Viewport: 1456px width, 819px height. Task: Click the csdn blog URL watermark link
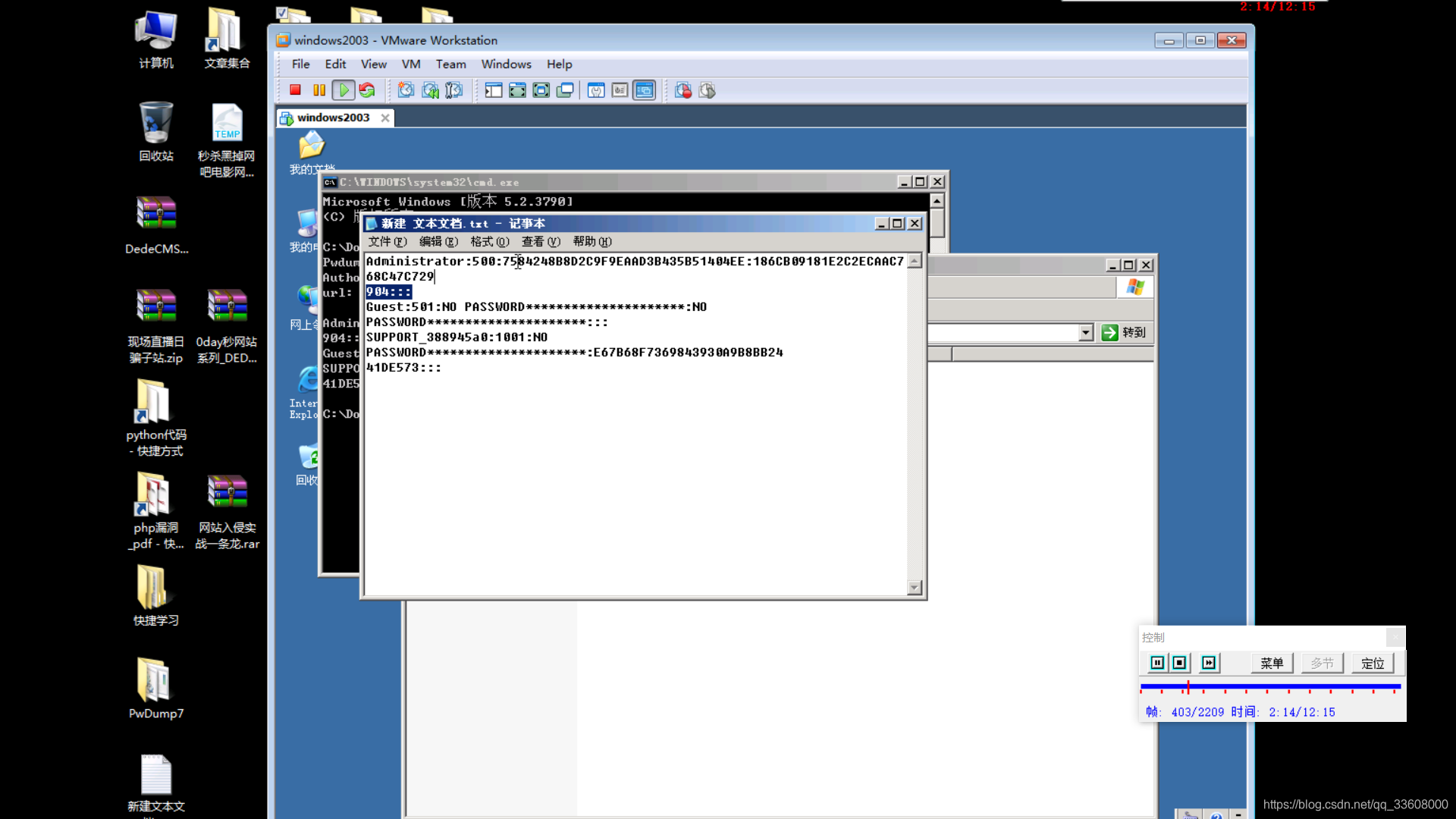coord(1355,805)
